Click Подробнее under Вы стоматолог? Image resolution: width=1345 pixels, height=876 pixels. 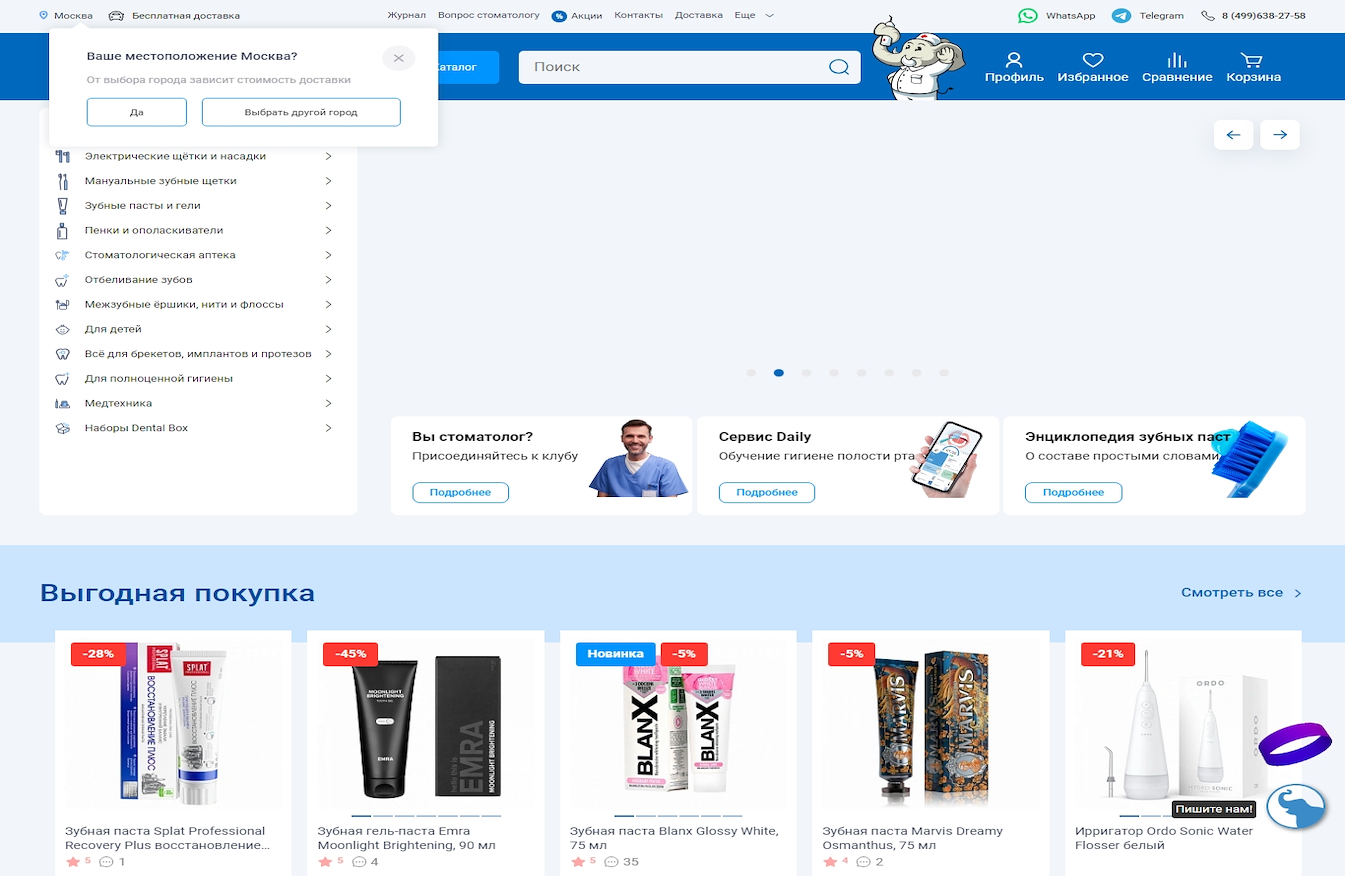(x=460, y=492)
